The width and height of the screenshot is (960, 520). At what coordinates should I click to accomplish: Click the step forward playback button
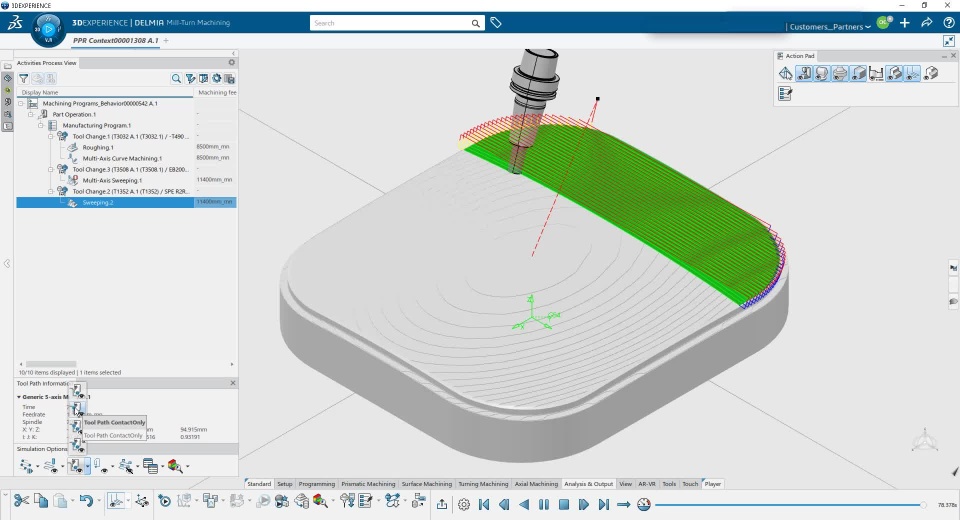pos(584,504)
